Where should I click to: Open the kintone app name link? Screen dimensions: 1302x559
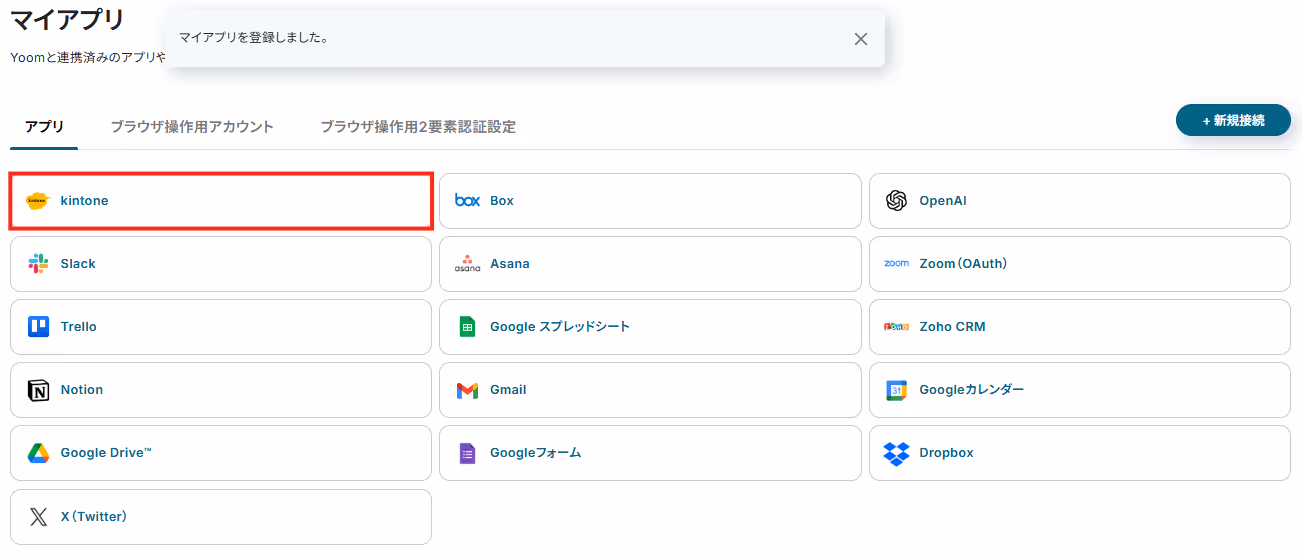pyautogui.click(x=84, y=201)
